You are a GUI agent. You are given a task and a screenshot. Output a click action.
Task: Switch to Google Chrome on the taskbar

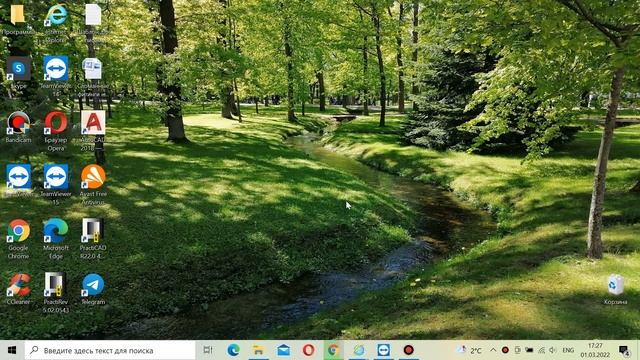(333, 350)
